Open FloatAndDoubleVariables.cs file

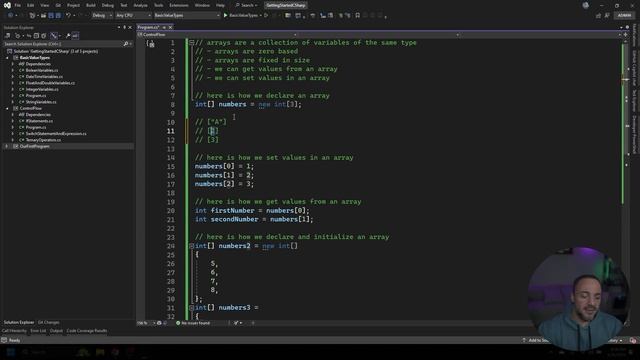50,83
